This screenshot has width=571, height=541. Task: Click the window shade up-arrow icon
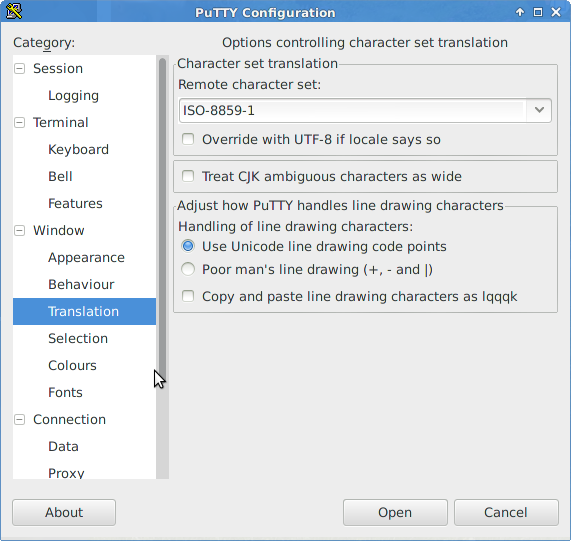tap(520, 12)
